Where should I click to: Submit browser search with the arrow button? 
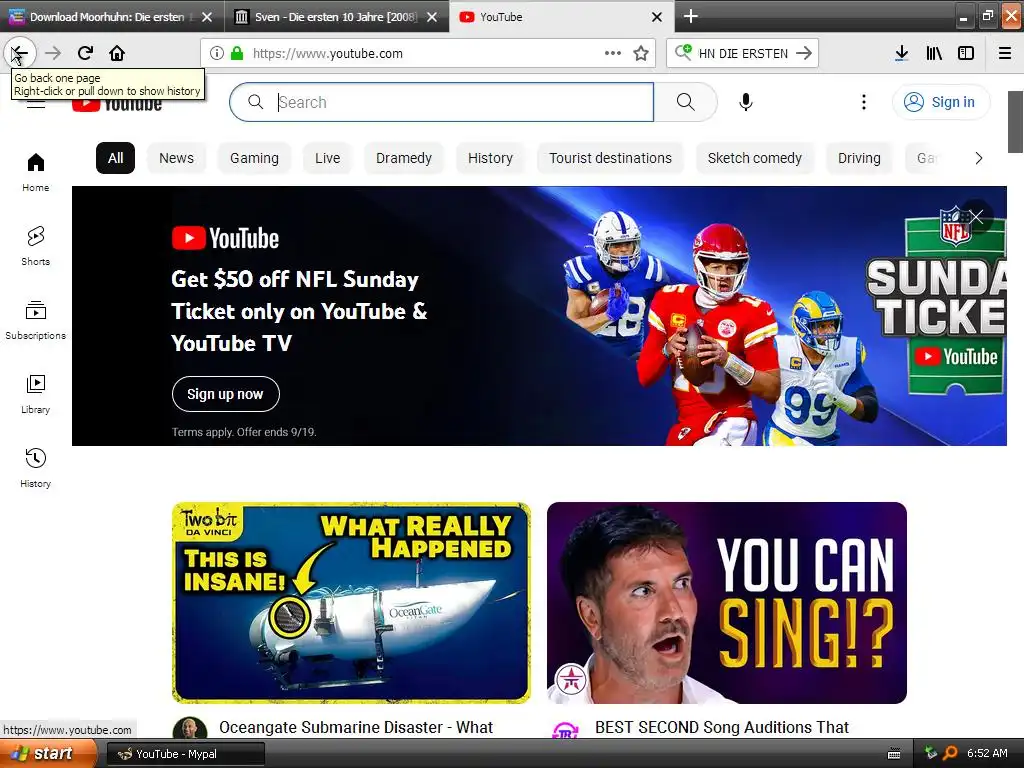[x=805, y=53]
